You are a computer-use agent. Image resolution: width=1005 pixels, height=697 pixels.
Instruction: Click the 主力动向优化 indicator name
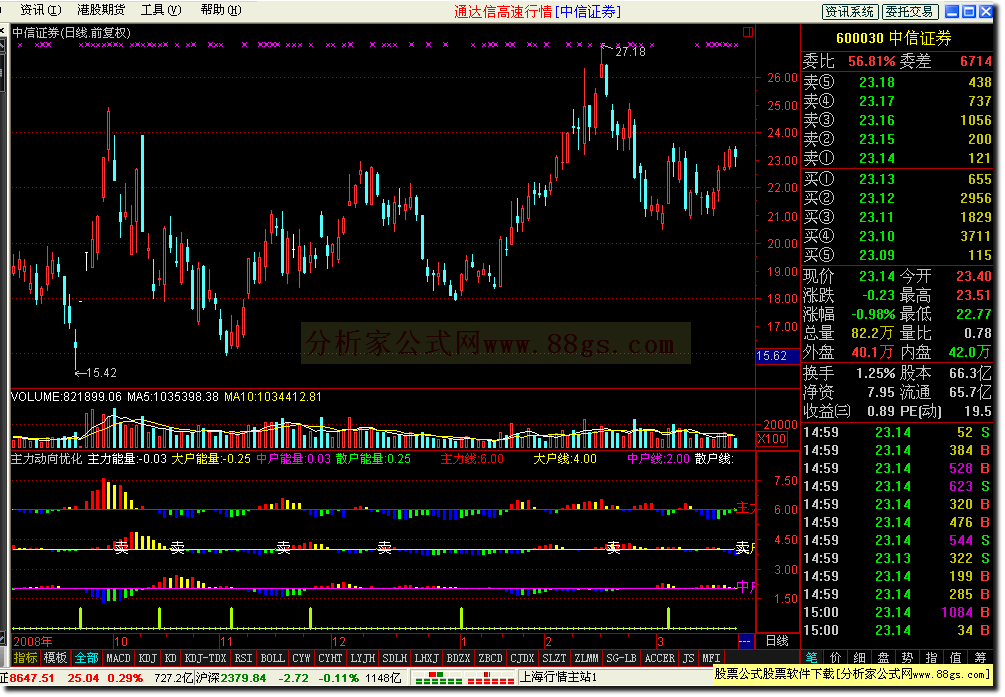(x=47, y=459)
